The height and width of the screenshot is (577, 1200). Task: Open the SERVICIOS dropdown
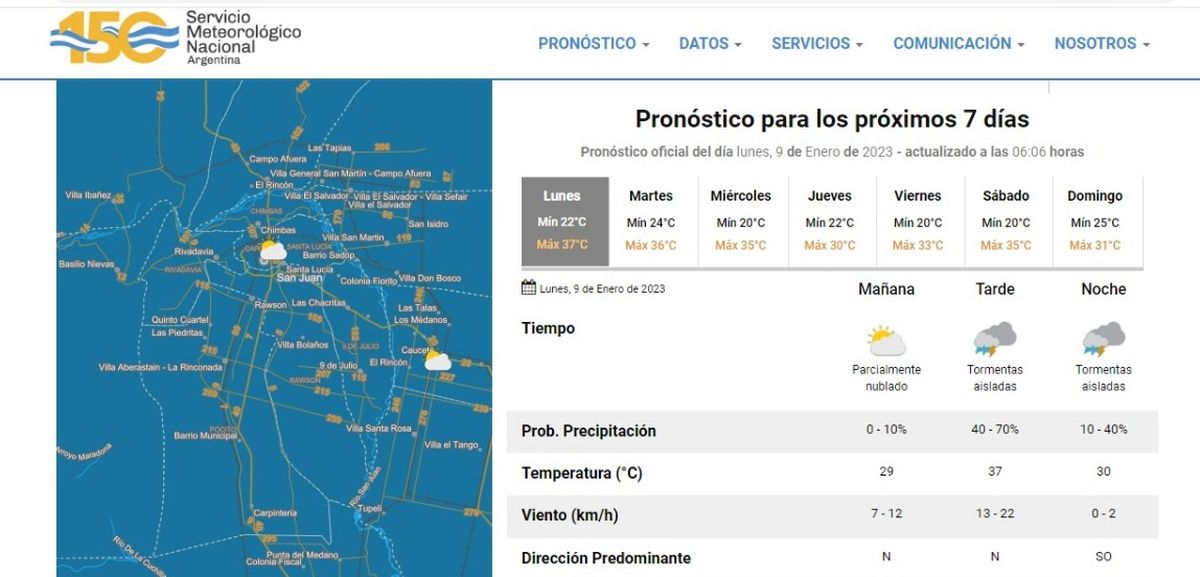817,44
